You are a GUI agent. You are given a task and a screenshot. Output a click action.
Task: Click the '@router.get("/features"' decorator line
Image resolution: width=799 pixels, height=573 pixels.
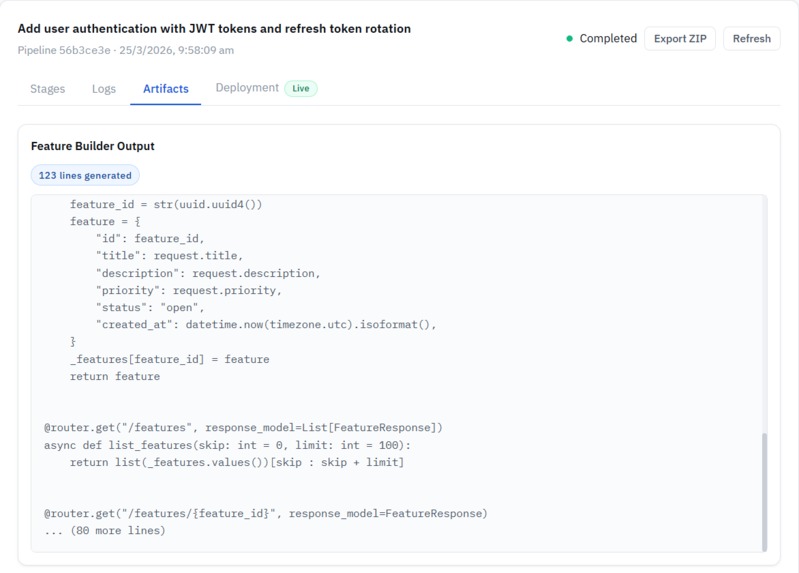point(244,428)
